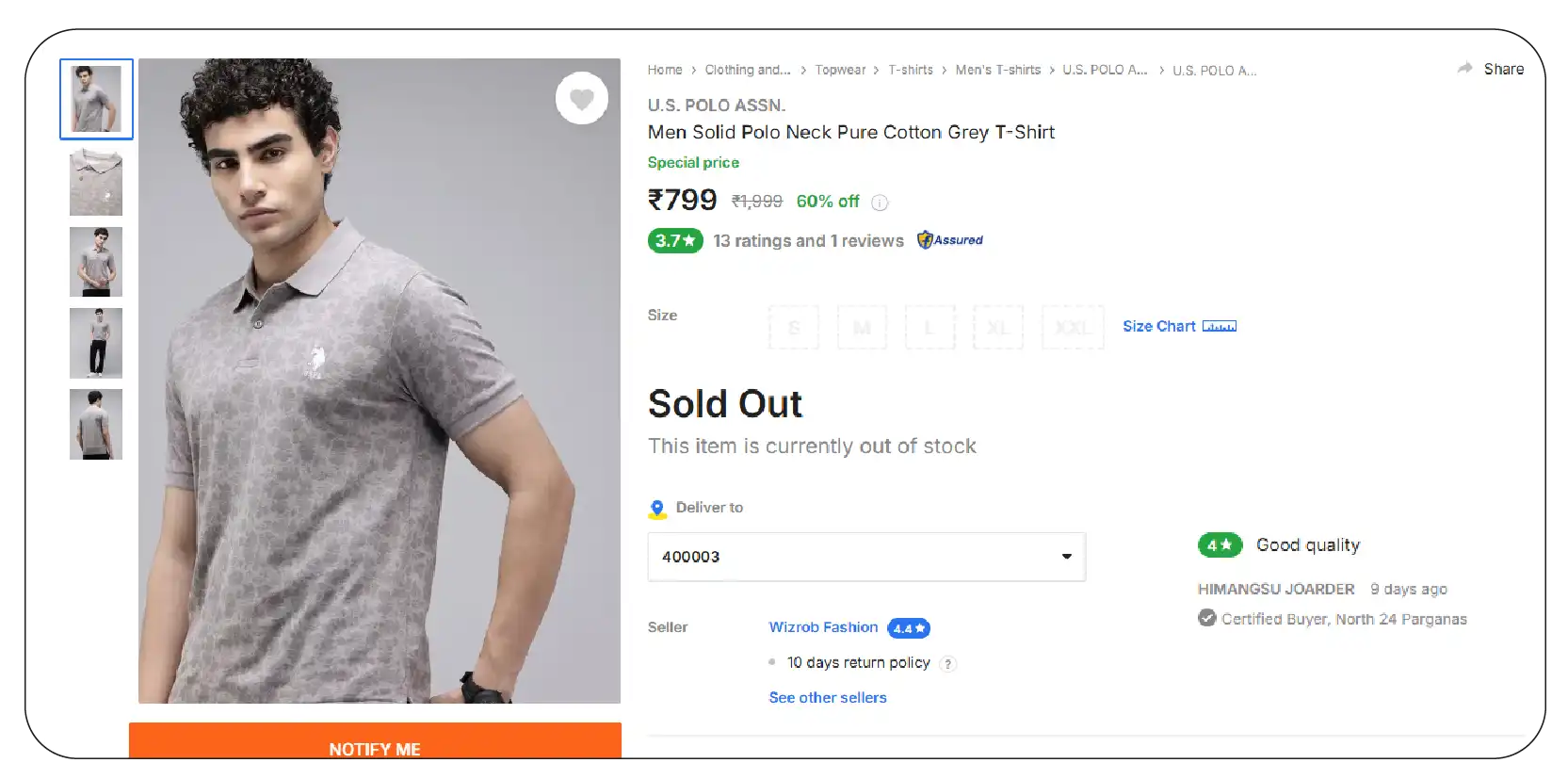The image size is (1568, 779).
Task: Click the 3.7 star rating badge
Action: pyautogui.click(x=674, y=240)
